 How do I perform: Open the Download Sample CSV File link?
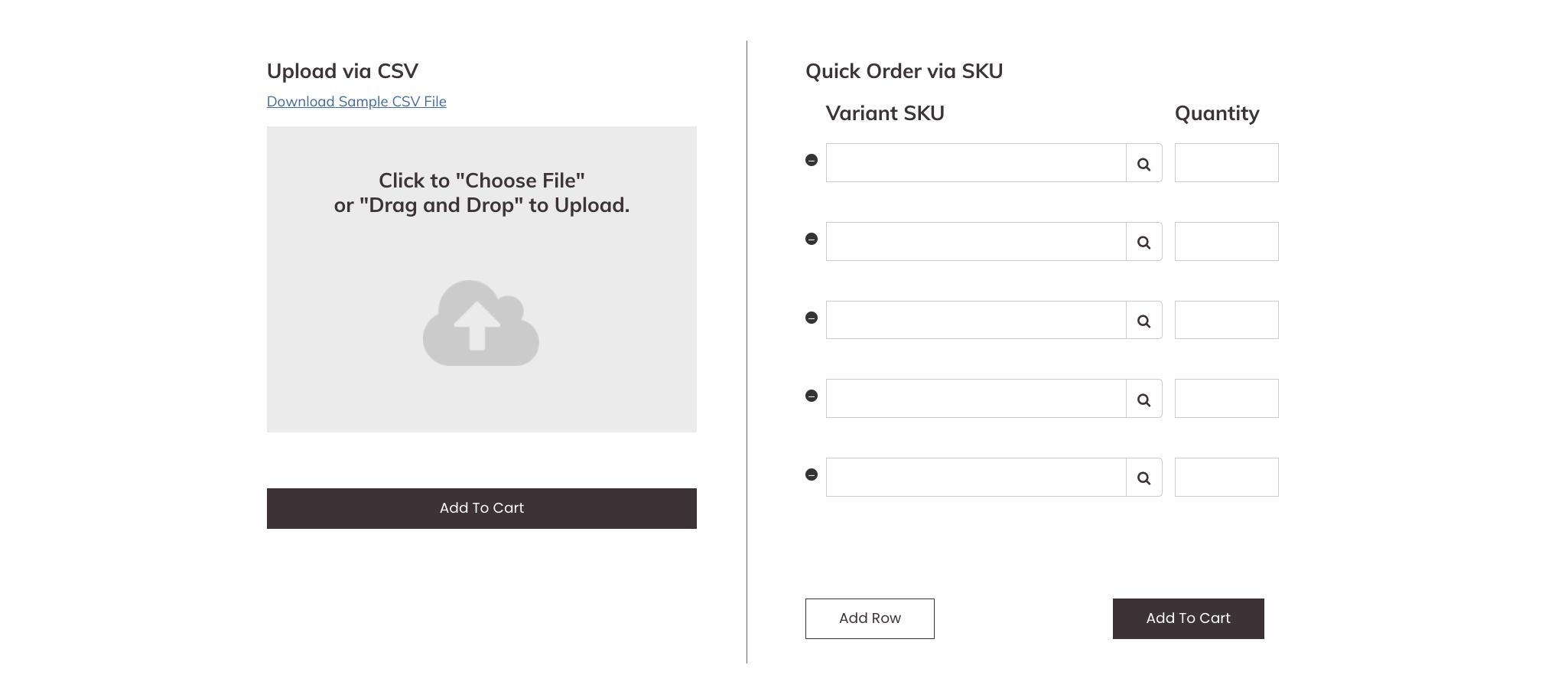click(356, 102)
